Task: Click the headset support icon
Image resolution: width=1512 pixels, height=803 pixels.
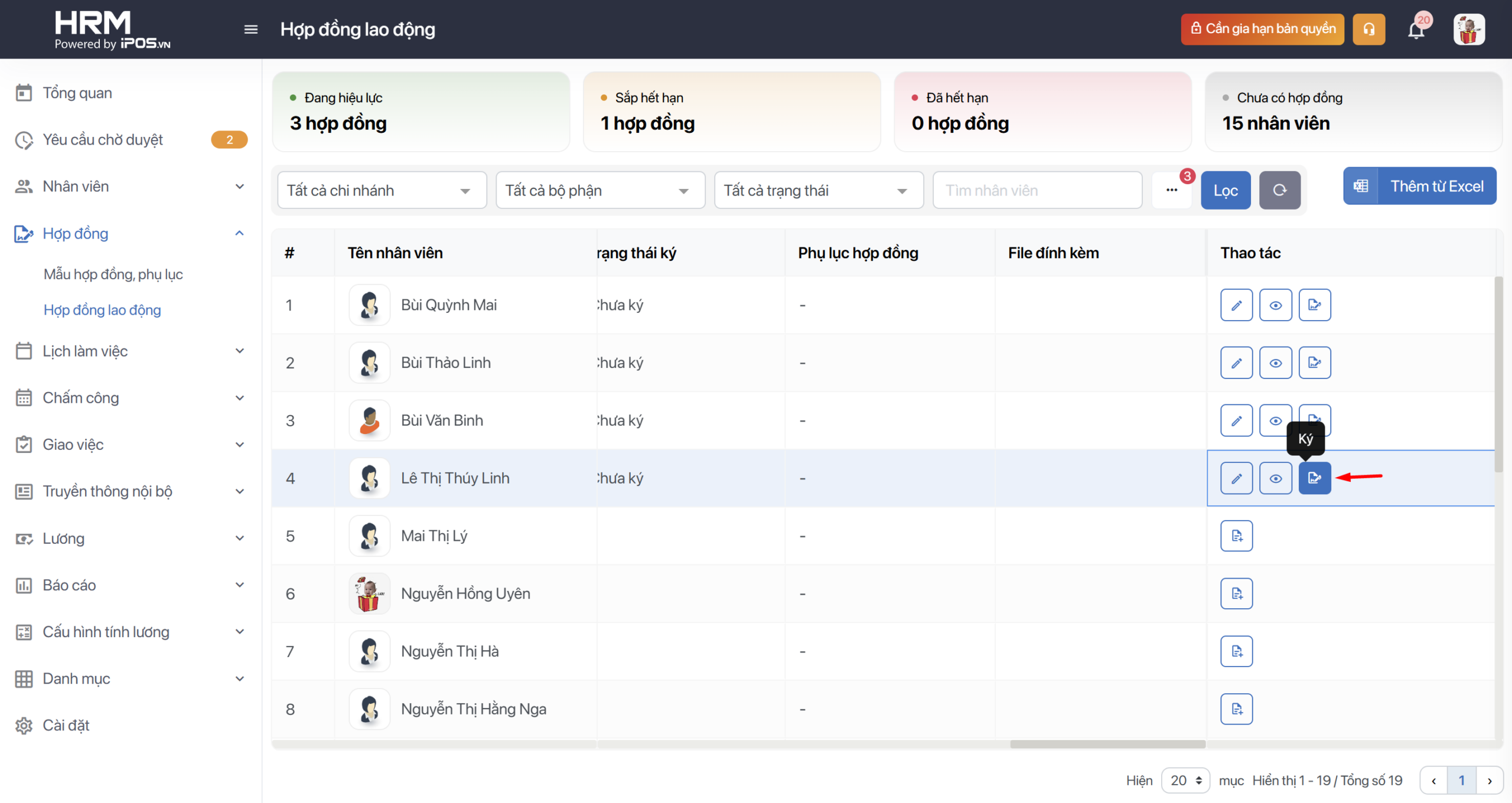Action: click(x=1368, y=30)
